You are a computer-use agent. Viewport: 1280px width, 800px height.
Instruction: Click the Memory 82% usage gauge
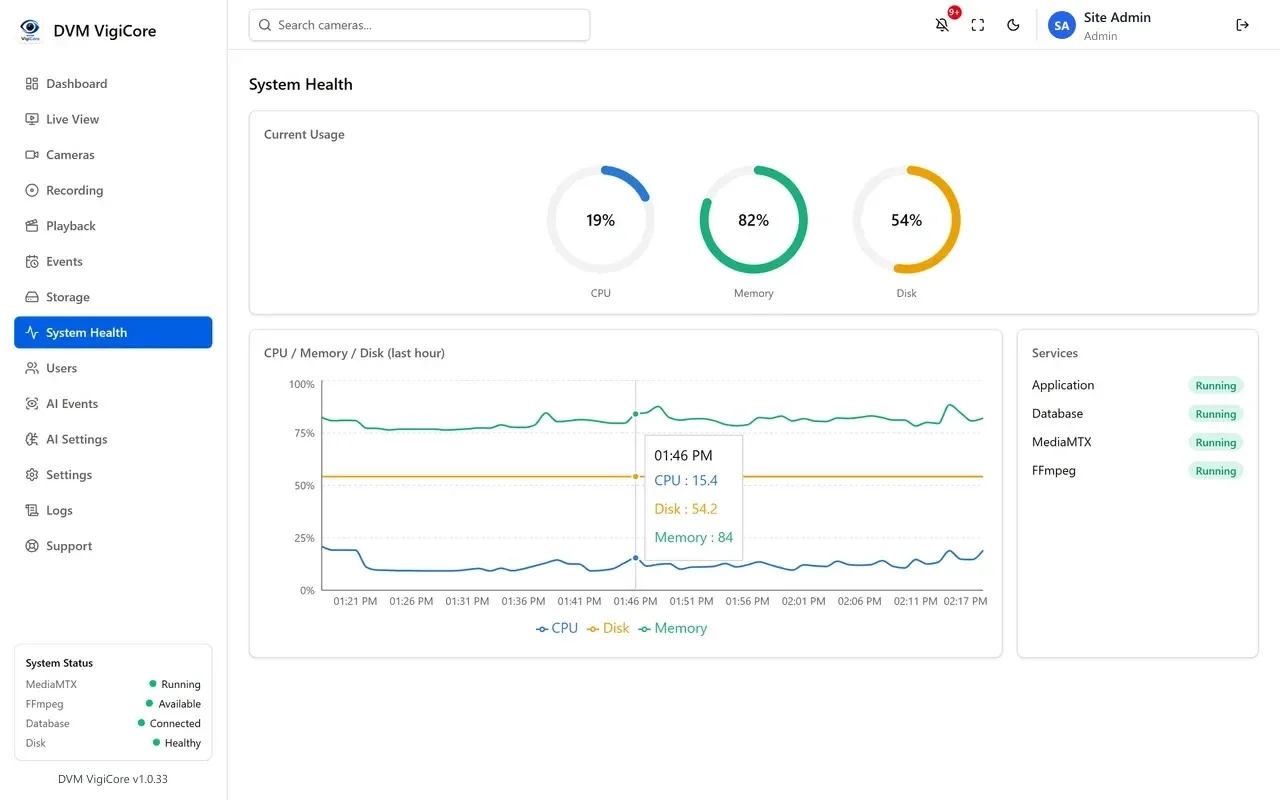[x=753, y=220]
